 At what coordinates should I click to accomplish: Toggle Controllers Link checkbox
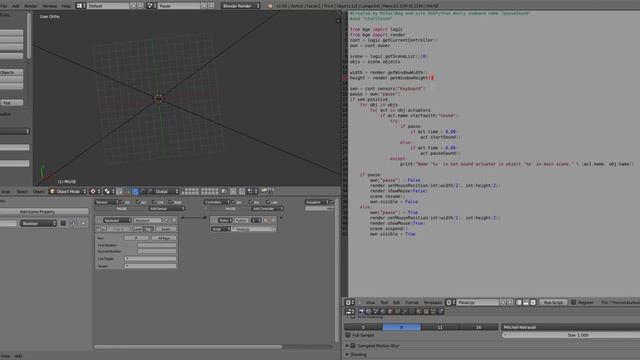(268, 202)
